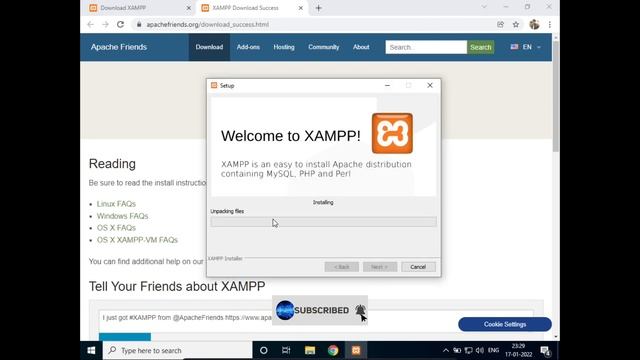Click the browser forward arrow
640x360 pixels.
pyautogui.click(x=105, y=24)
